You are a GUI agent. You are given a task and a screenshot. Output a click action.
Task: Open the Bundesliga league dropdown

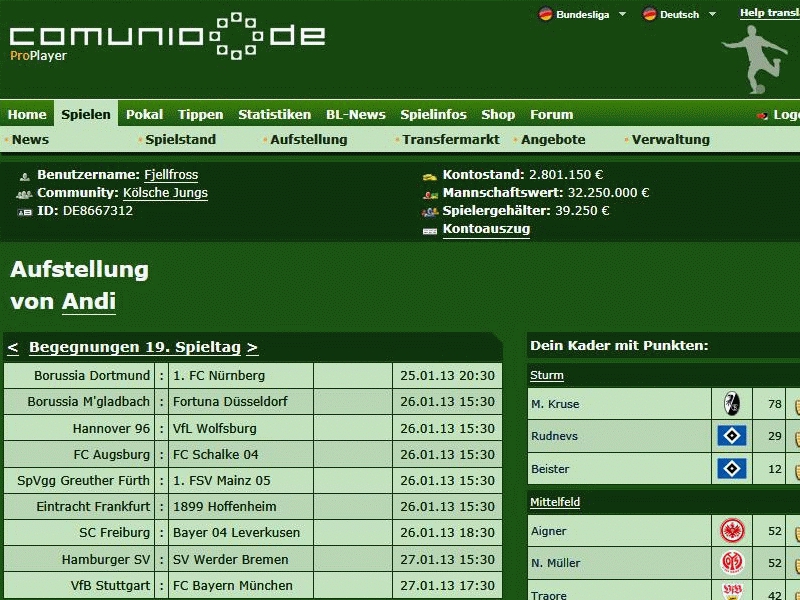coord(622,14)
